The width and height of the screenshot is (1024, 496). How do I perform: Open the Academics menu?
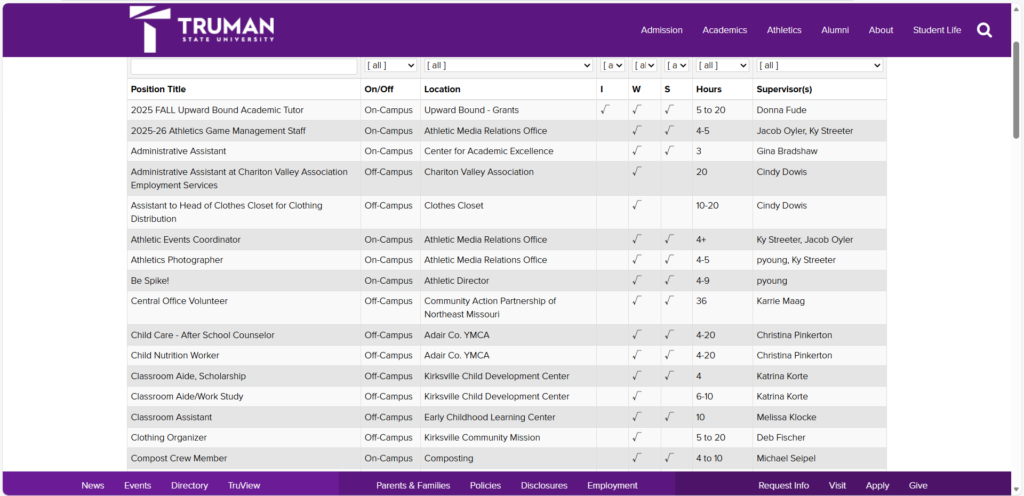coord(724,30)
